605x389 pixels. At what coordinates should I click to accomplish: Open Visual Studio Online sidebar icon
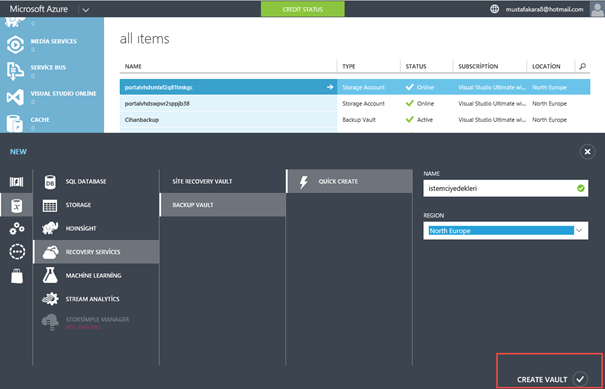15,97
